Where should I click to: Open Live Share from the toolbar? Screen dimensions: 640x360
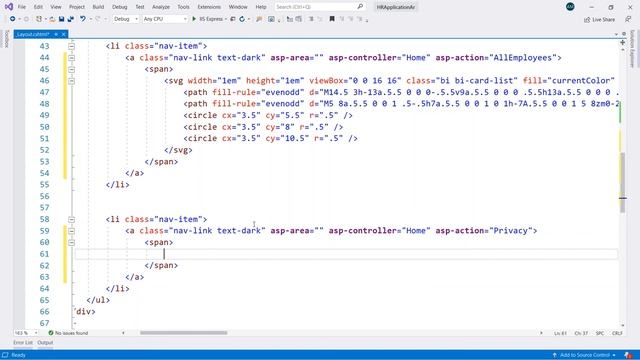[599, 20]
